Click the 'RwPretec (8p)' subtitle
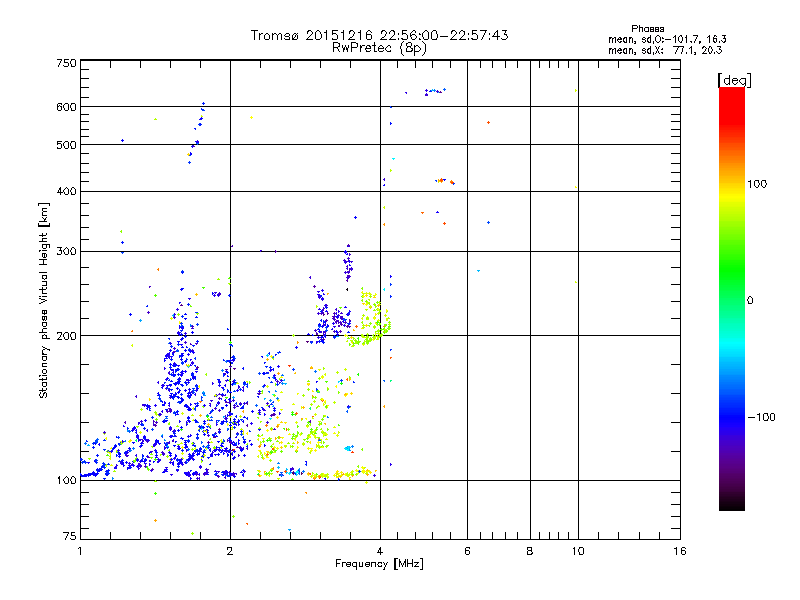The width and height of the screenshot is (800, 600). click(379, 48)
